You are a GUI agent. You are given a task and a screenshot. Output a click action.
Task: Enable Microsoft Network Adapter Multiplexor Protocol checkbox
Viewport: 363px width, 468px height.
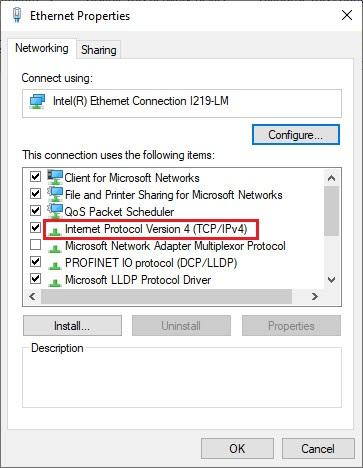point(35,245)
